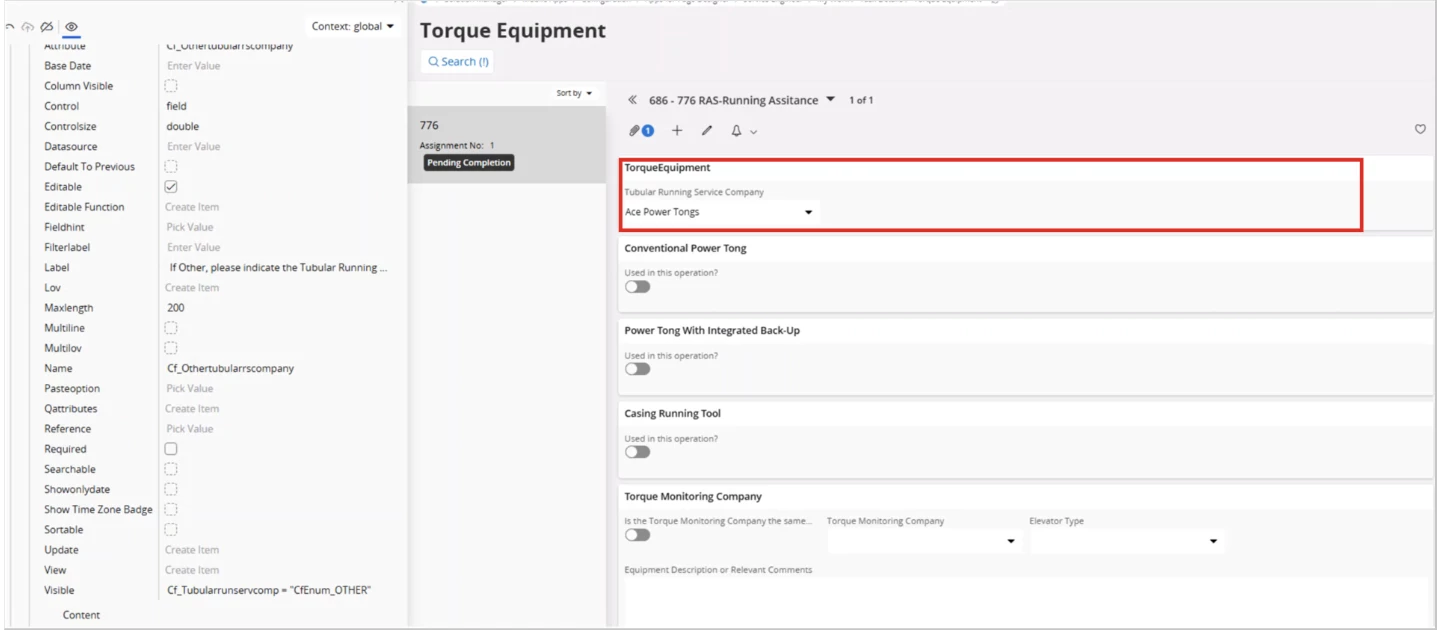This screenshot has width=1437, height=630.
Task: Click Create Item for View
Action: pos(192,570)
